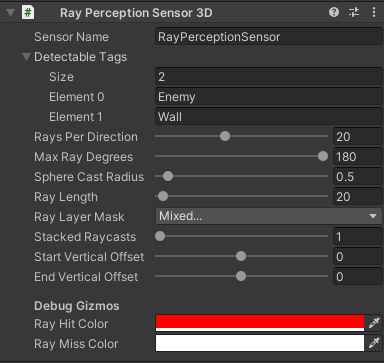This screenshot has width=384, height=363.
Task: Click the Rays Per Direction label
Action: click(86, 137)
